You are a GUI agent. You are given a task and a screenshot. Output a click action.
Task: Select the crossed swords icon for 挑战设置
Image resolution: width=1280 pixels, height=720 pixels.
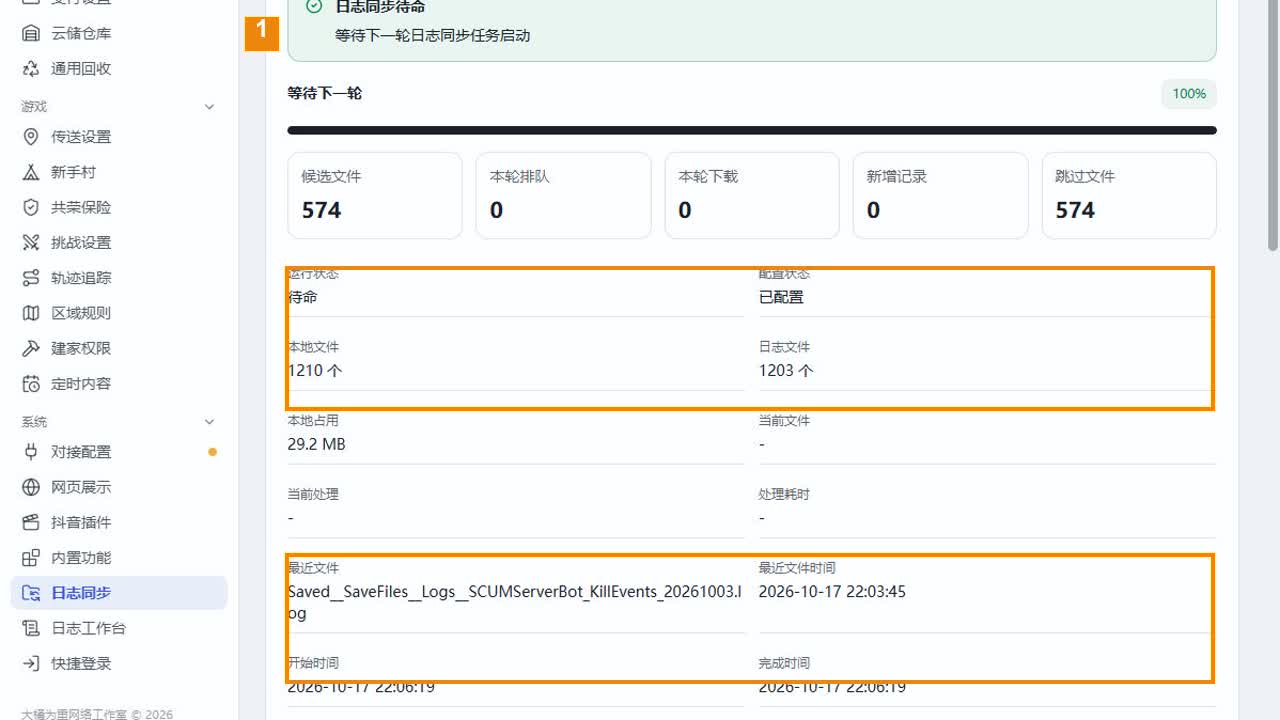click(x=31, y=242)
